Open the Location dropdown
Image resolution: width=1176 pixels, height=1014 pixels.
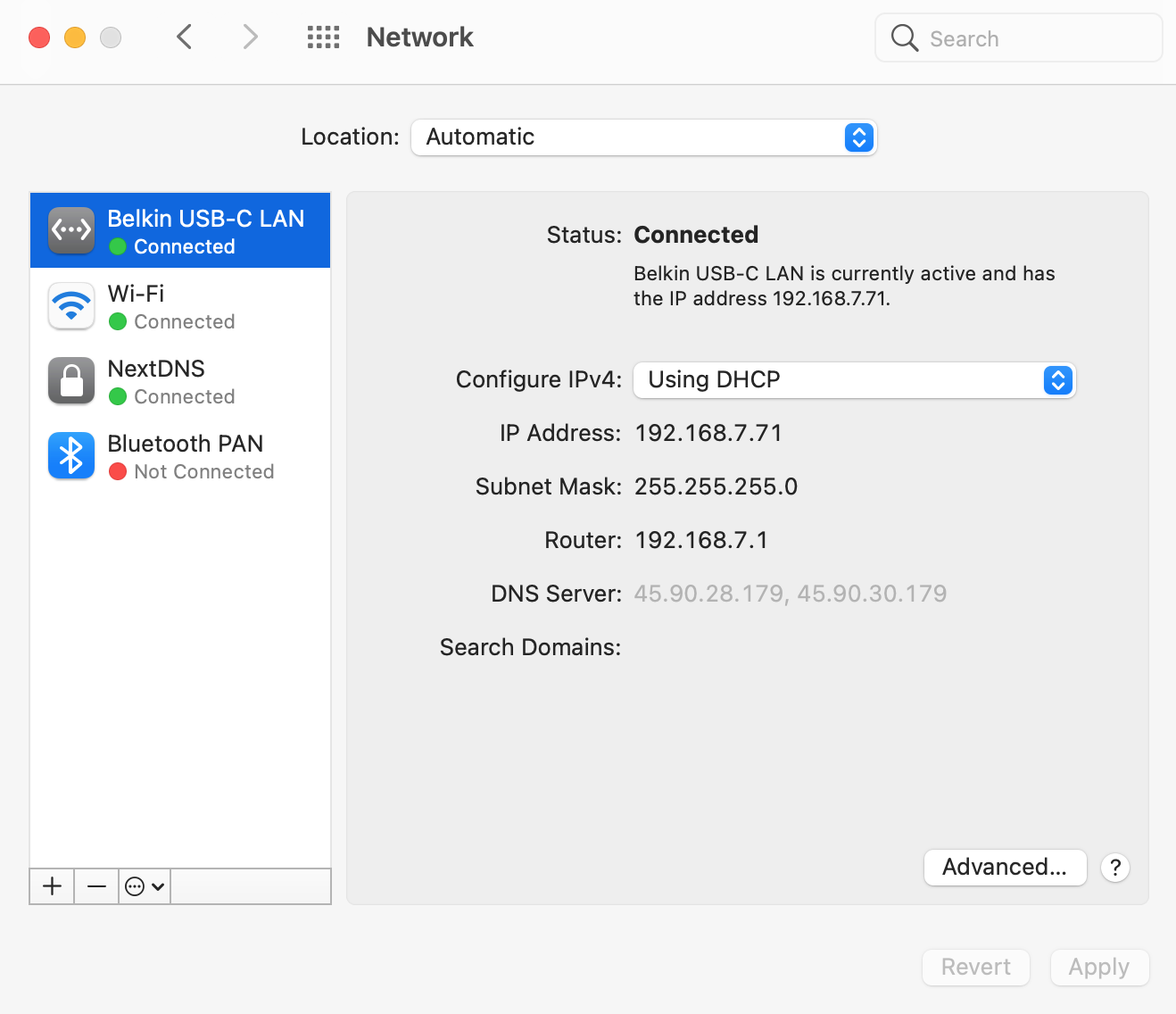(x=644, y=137)
